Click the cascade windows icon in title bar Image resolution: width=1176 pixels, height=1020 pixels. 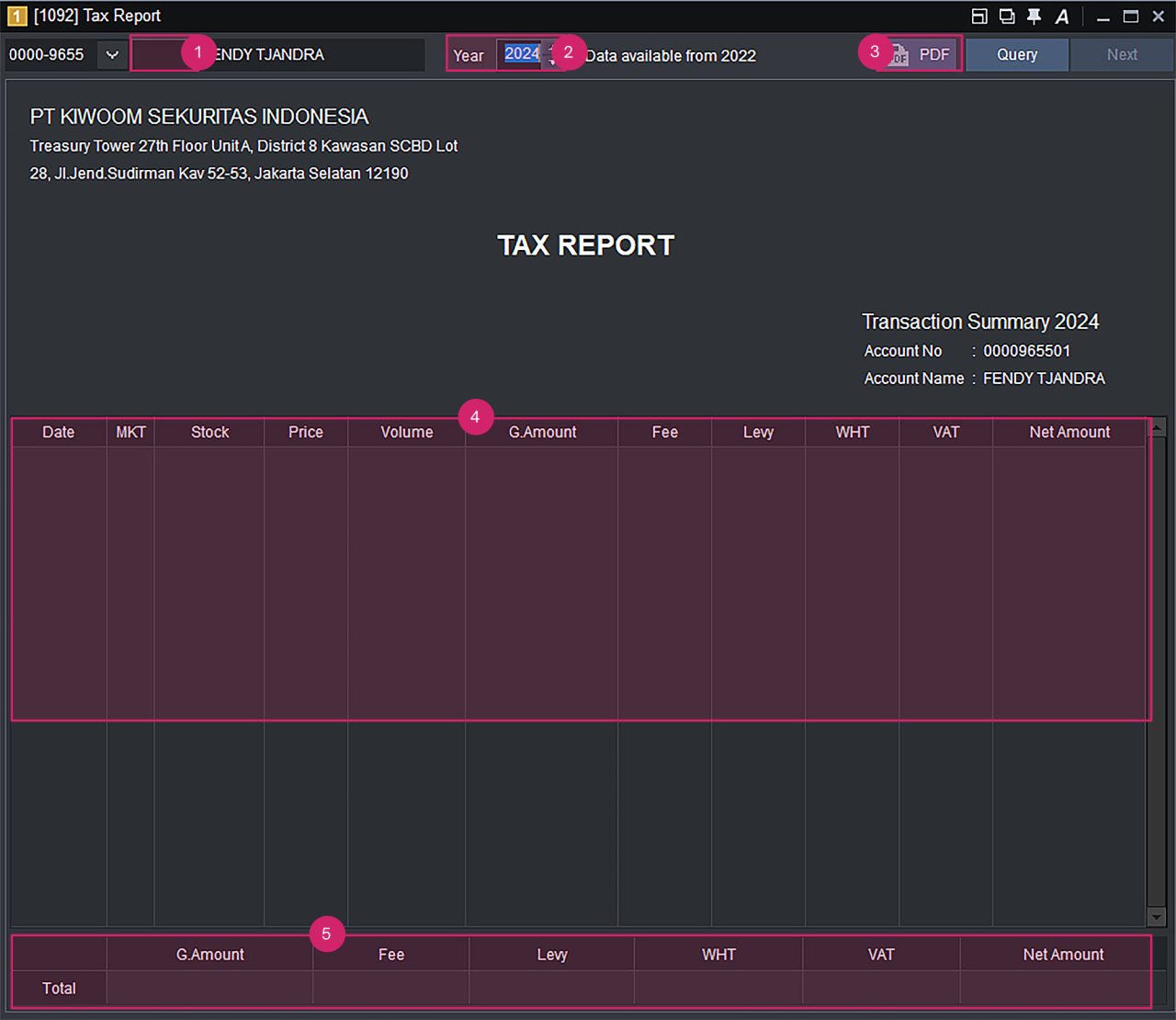[x=1007, y=17]
